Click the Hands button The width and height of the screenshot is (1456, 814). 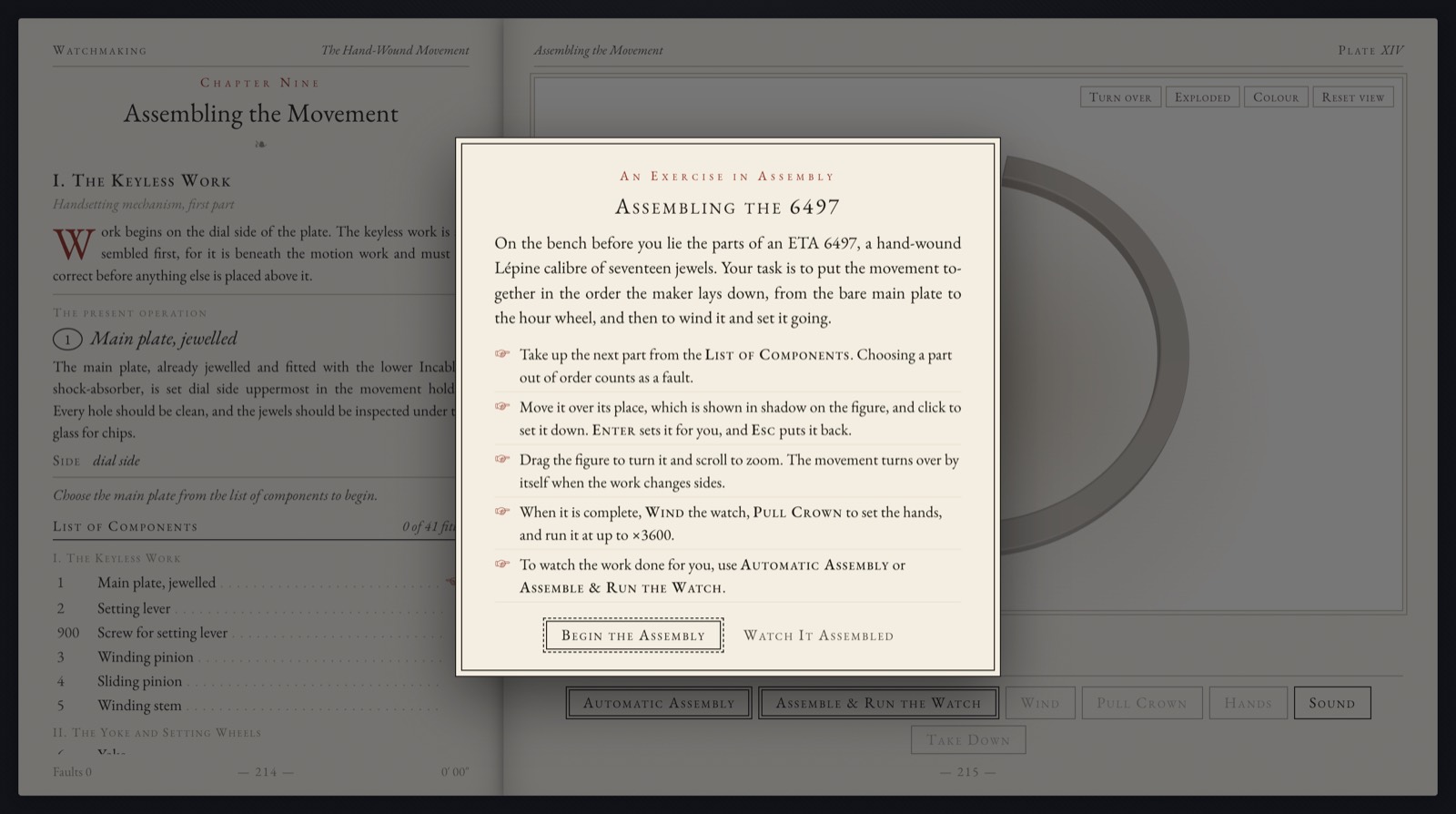click(1248, 703)
